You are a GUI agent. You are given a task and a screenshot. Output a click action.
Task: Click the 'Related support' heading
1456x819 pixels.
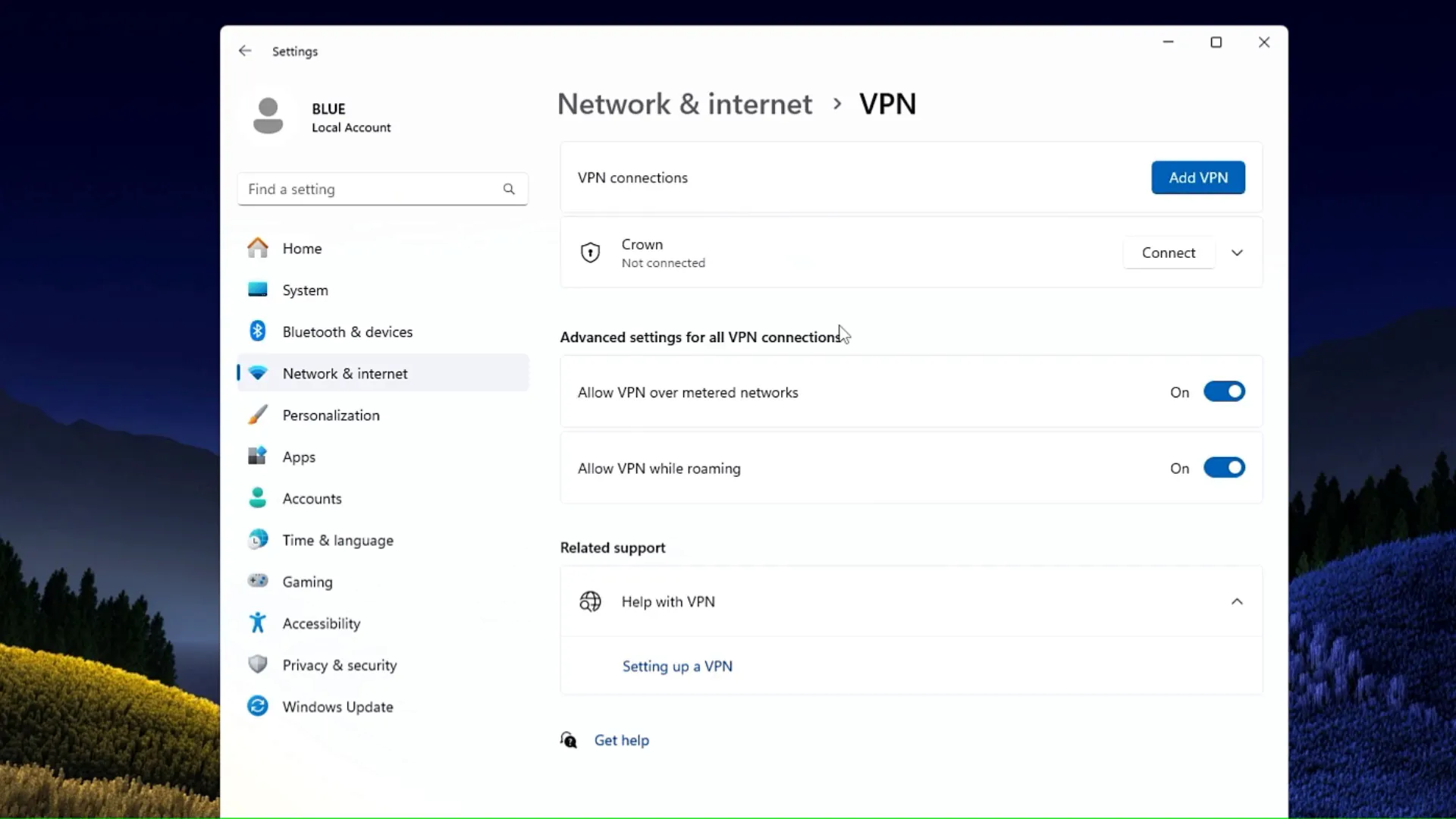[613, 548]
